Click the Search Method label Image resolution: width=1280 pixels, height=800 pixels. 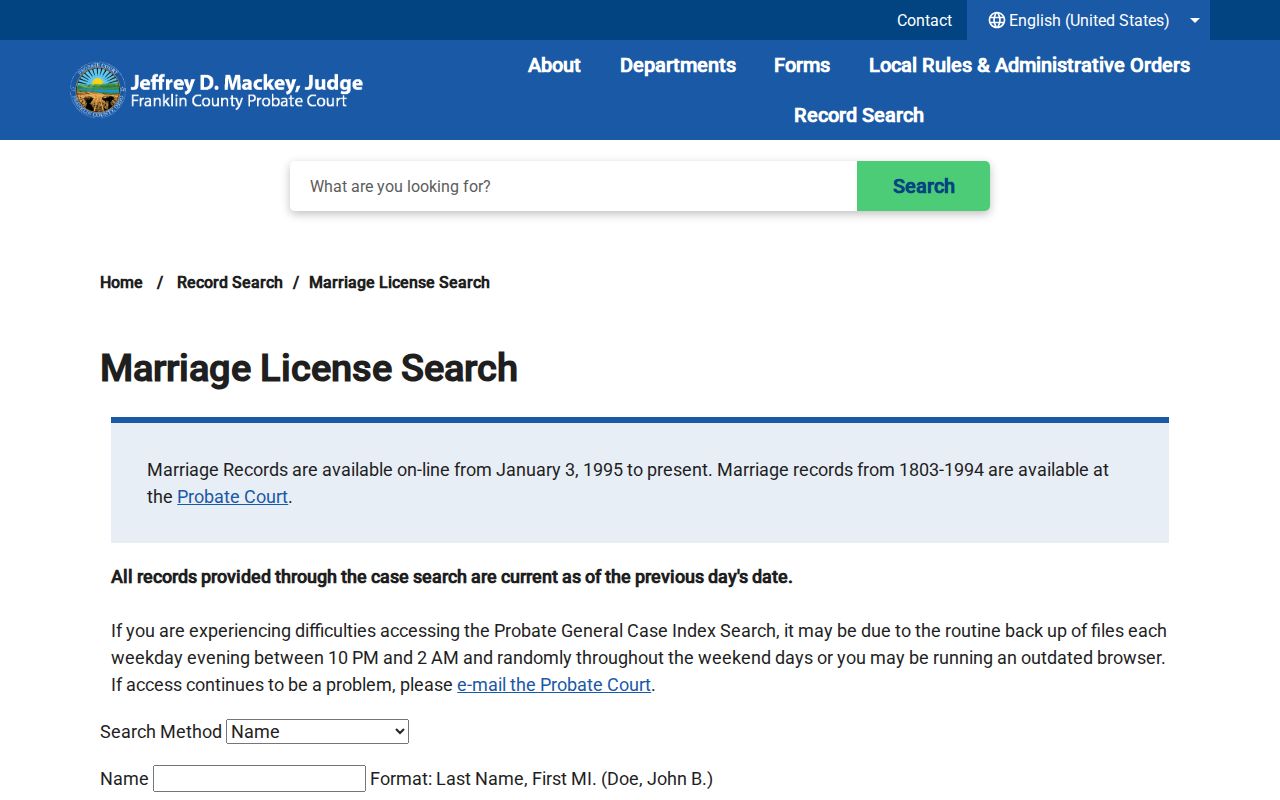(x=161, y=732)
